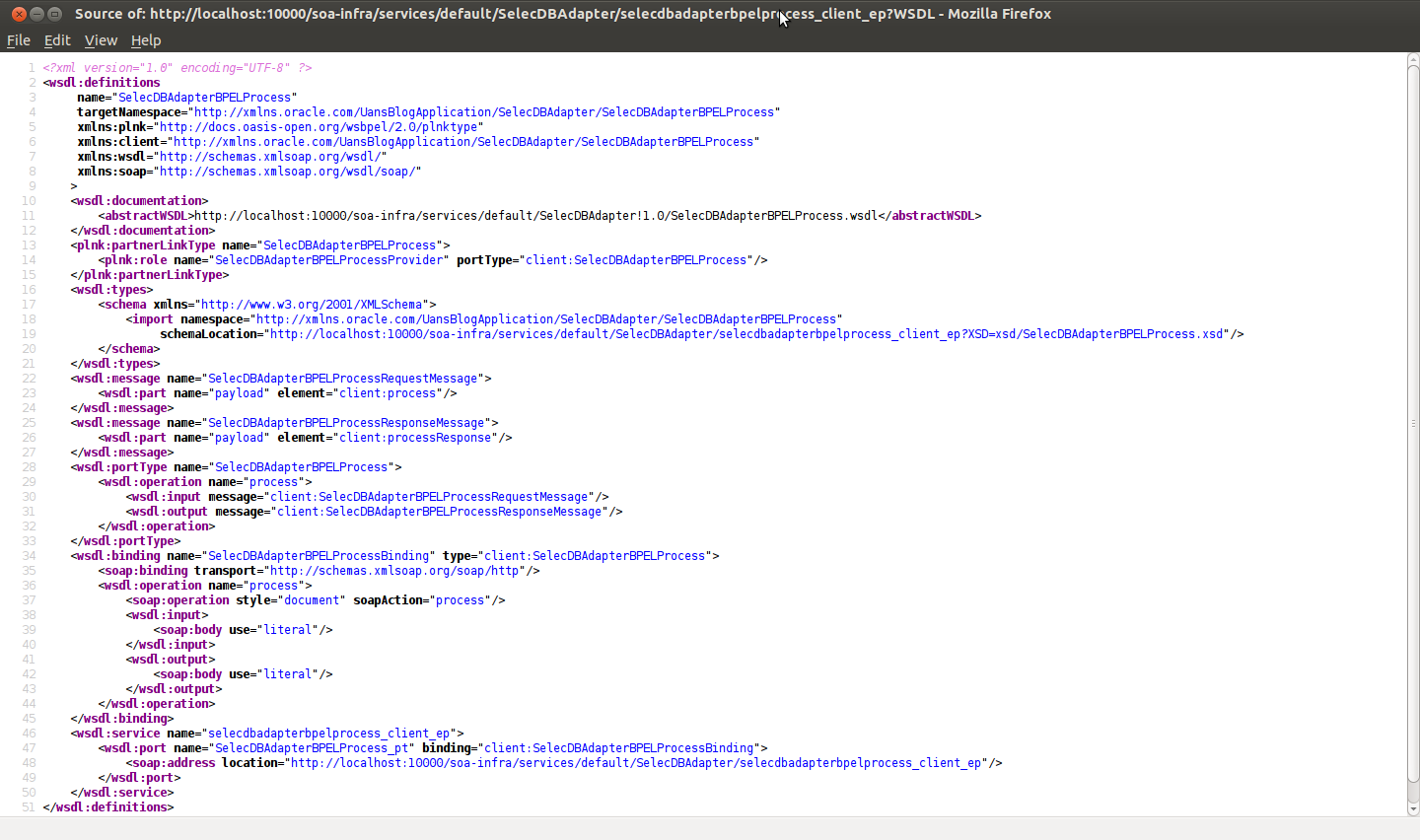Click the XMLSchema namespace URL value
Image resolution: width=1420 pixels, height=840 pixels.
pyautogui.click(x=314, y=305)
